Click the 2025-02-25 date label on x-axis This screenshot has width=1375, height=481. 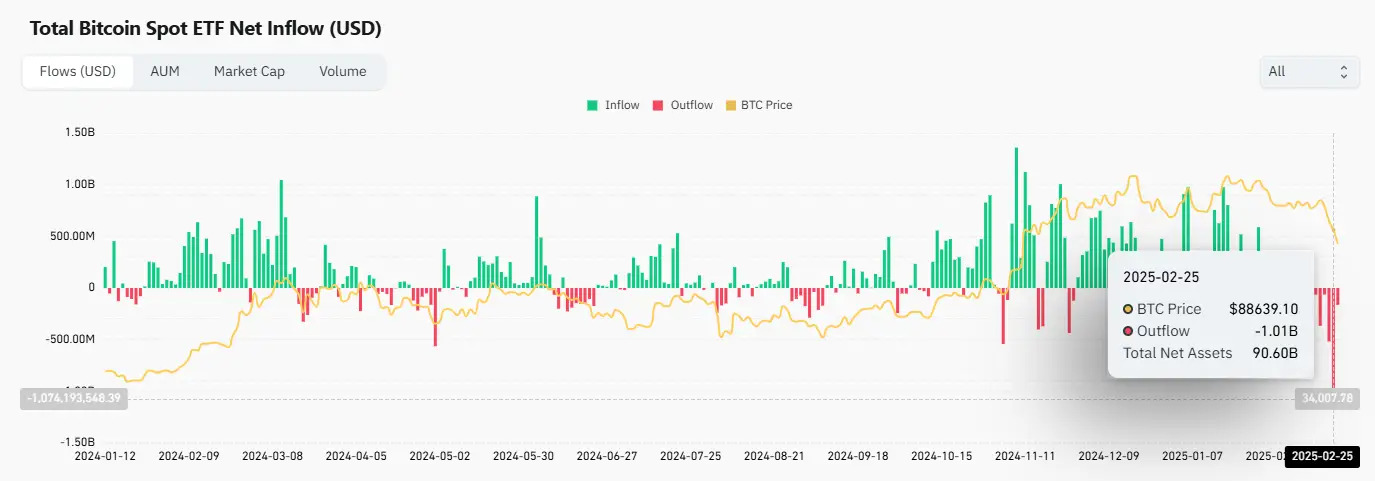pos(1322,456)
